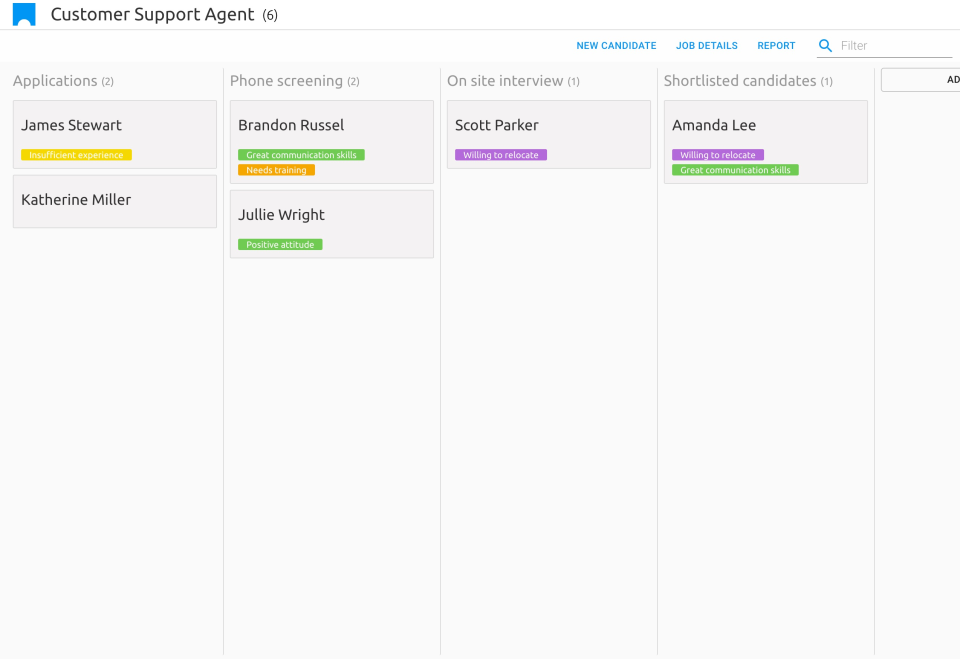Screen dimensions: 960x659
Task: Click the Filter input field
Action: (x=894, y=46)
